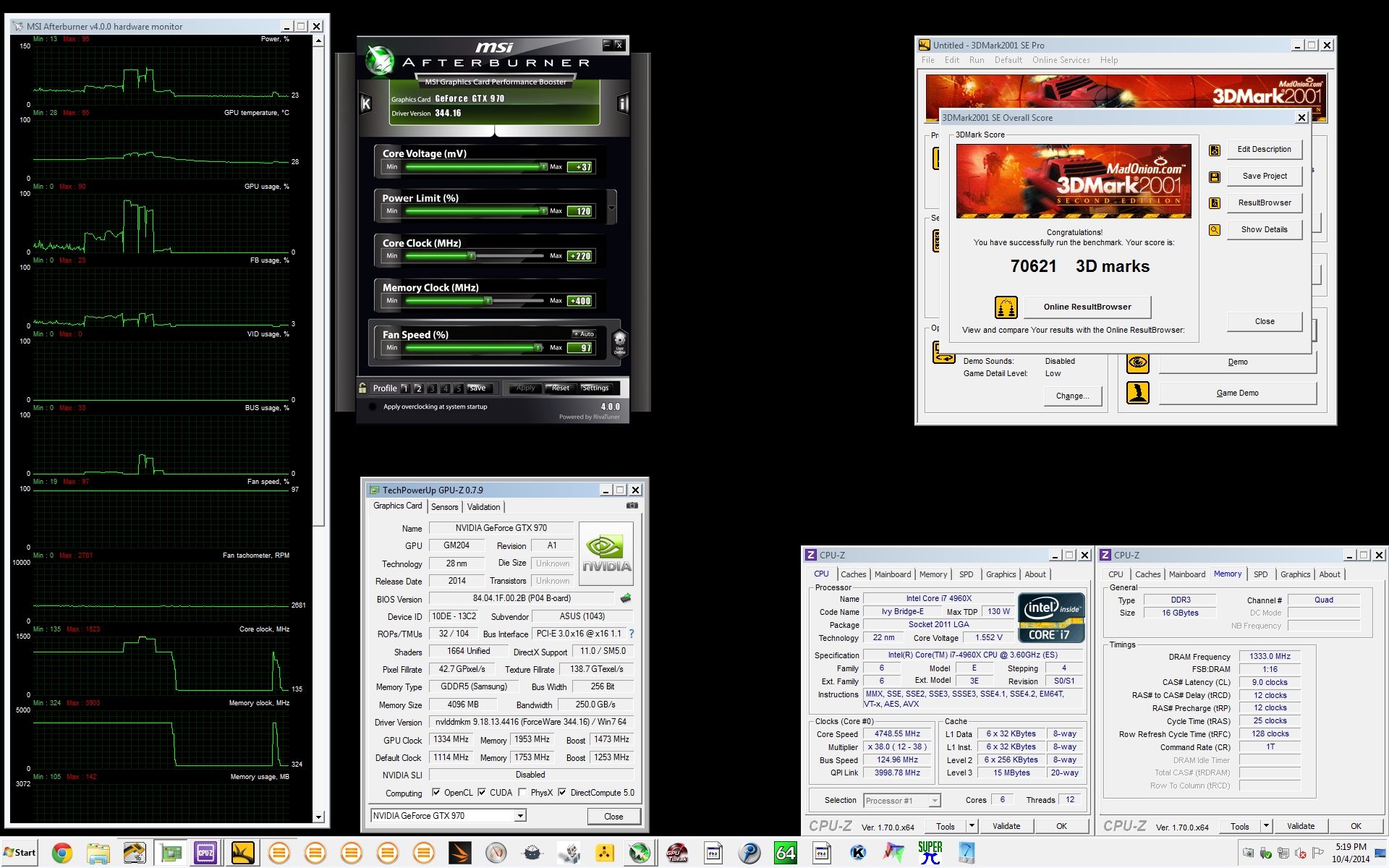Open the Processor #1 selection dropdown
The image size is (1389, 868).
[x=935, y=800]
